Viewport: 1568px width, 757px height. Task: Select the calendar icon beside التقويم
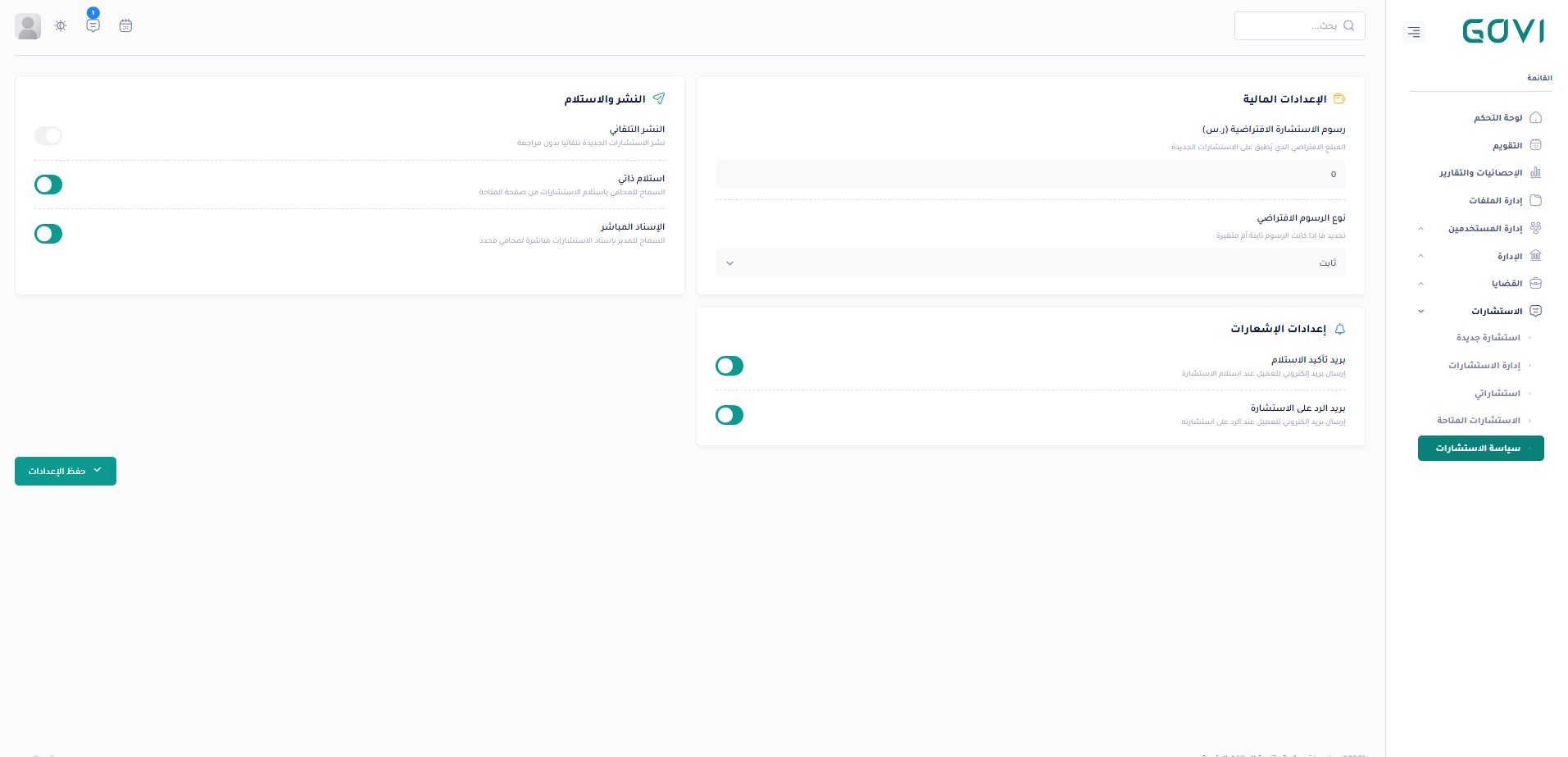(1536, 145)
